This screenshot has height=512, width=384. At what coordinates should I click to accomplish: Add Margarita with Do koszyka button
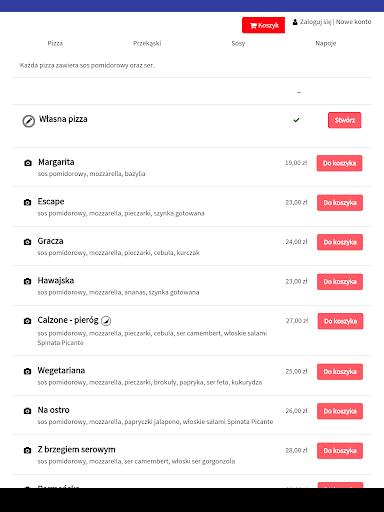[339, 163]
